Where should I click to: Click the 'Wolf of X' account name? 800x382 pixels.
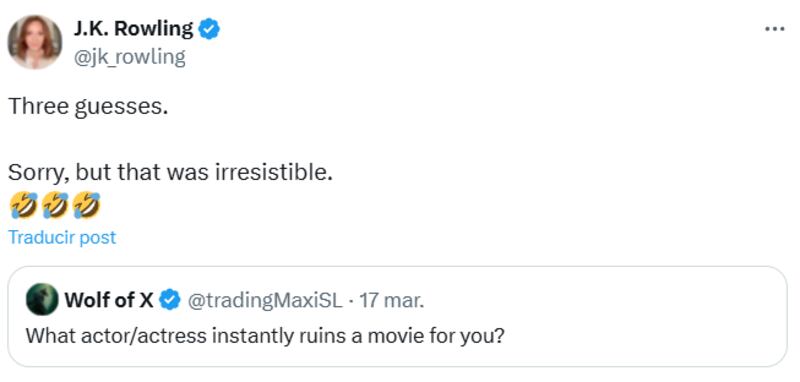109,301
